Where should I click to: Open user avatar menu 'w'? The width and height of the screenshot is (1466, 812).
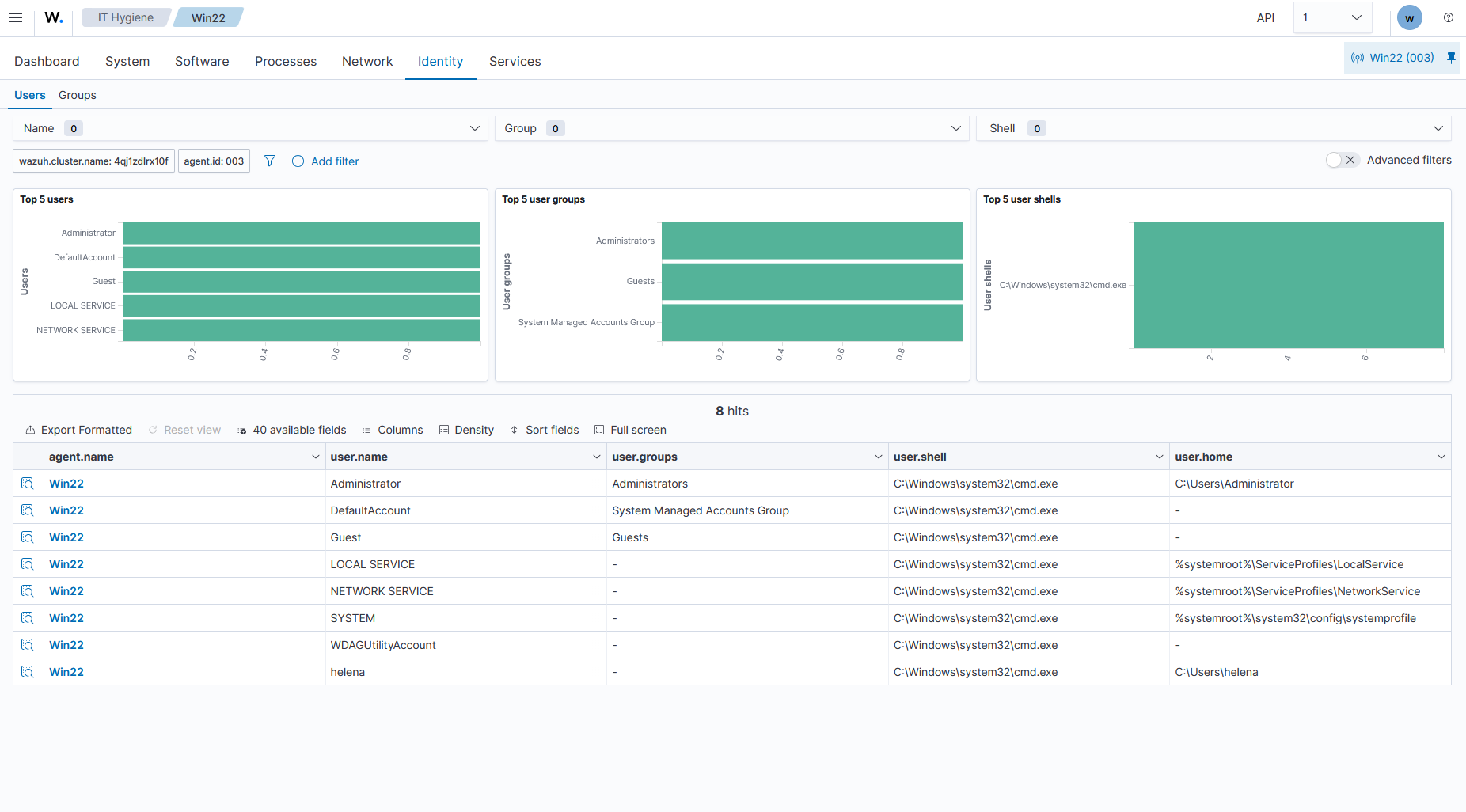pyautogui.click(x=1410, y=17)
